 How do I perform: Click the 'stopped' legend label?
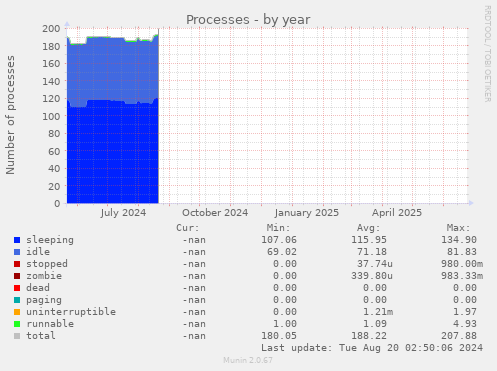(x=47, y=264)
